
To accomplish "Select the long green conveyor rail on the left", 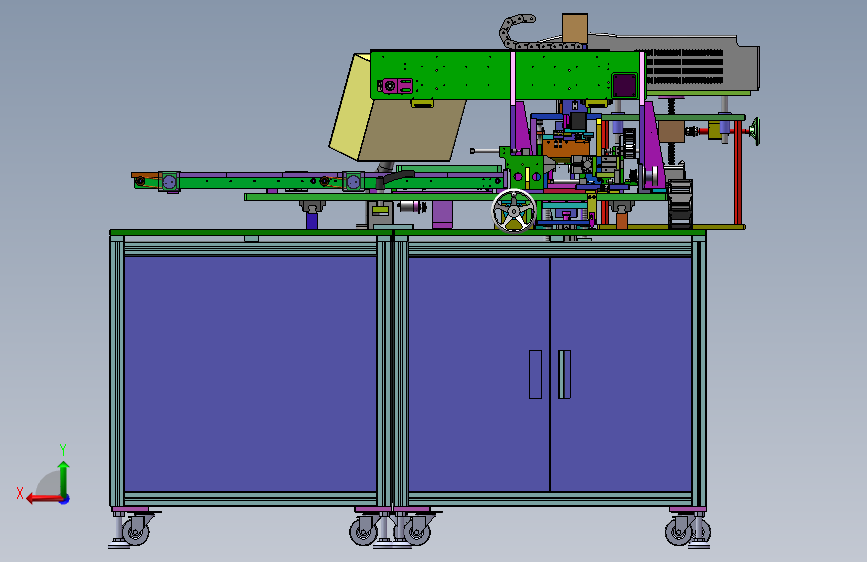I will [318, 181].
